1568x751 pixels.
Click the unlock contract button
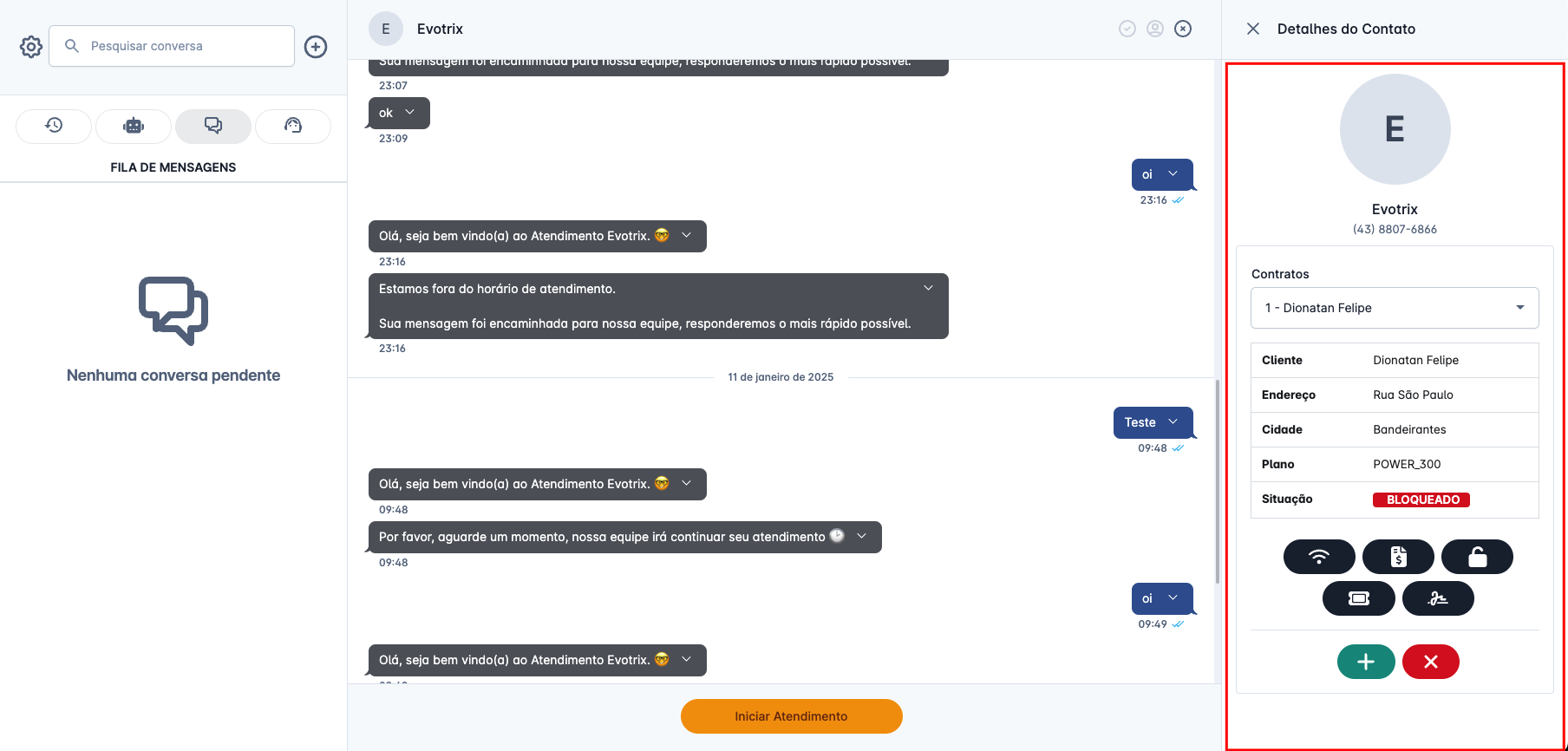[x=1477, y=557]
